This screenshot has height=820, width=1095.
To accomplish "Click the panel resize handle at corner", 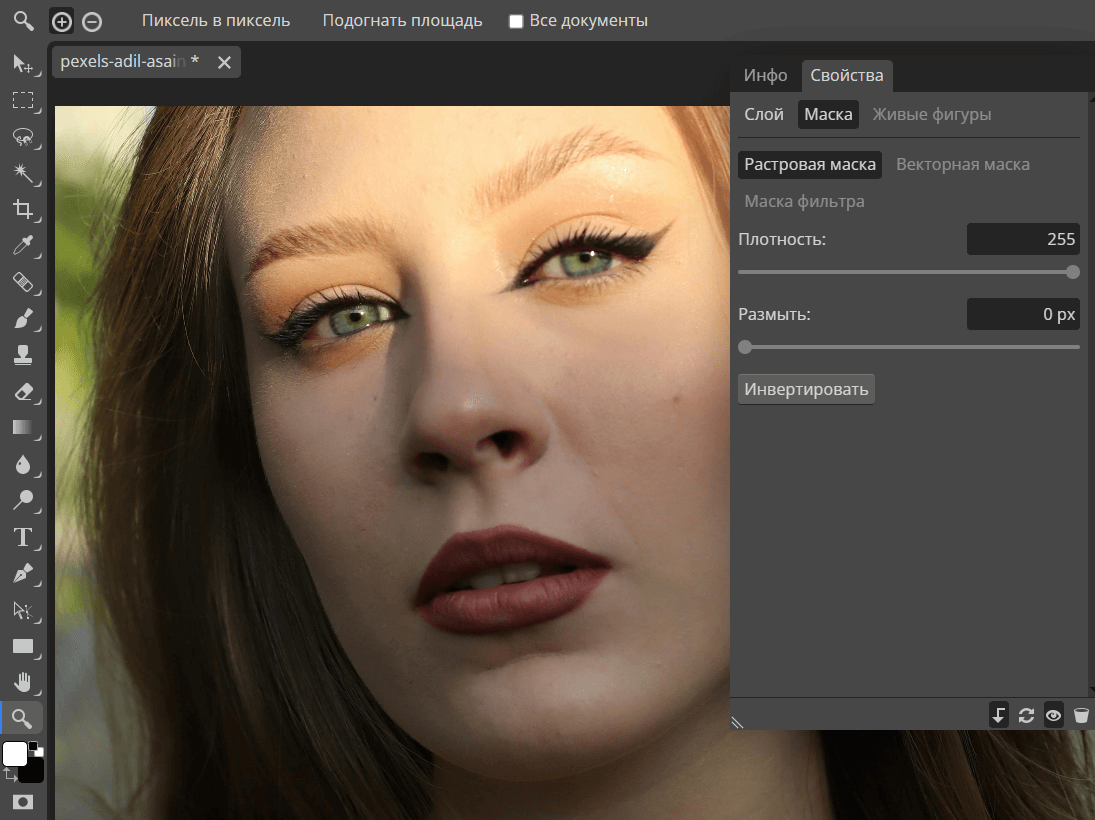I will pos(737,723).
